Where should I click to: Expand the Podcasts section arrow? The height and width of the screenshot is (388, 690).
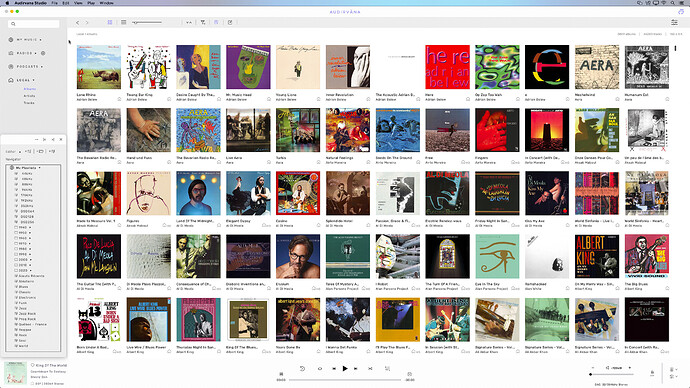point(42,67)
